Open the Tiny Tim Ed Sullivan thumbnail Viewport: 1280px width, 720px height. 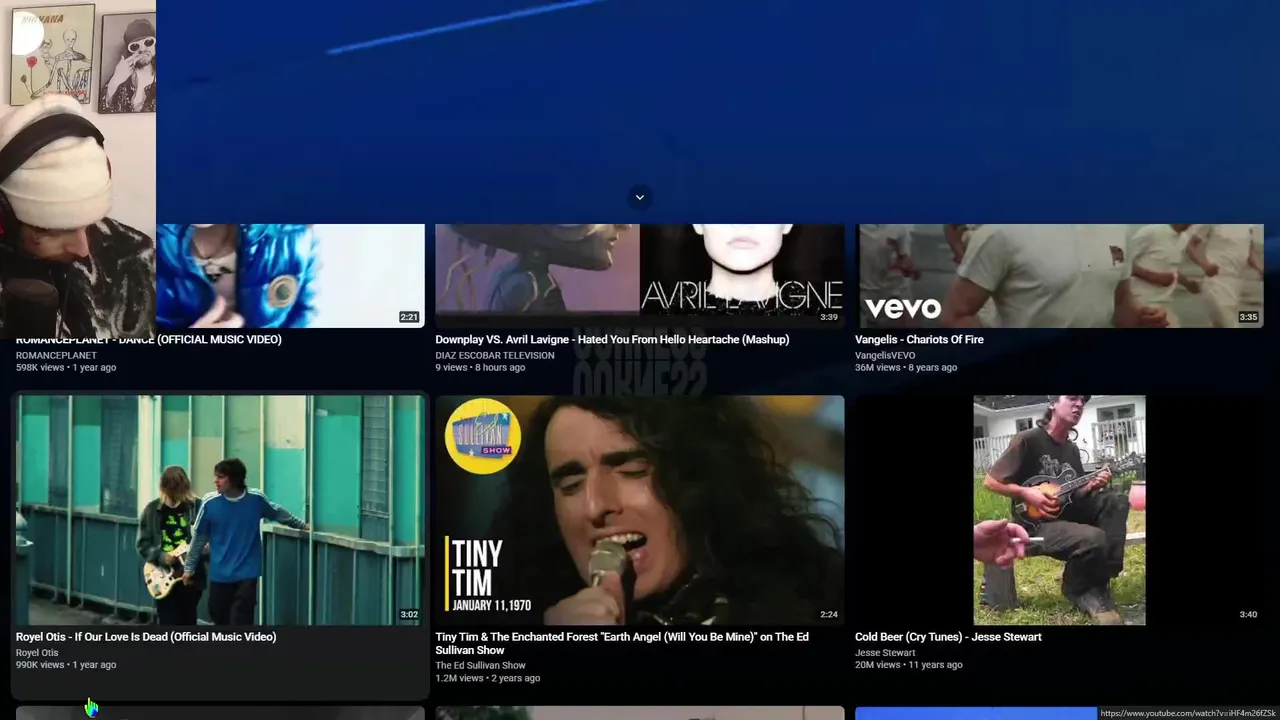pos(640,510)
